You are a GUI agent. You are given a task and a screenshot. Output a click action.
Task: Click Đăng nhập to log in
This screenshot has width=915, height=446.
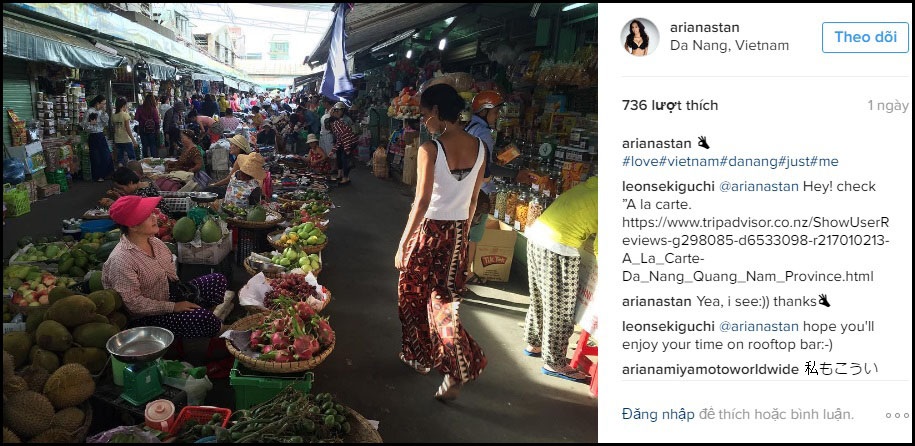point(658,415)
